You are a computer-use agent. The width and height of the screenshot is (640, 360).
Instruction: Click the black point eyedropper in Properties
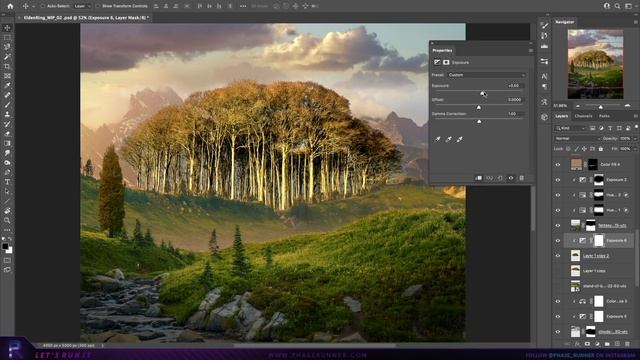click(x=438, y=139)
